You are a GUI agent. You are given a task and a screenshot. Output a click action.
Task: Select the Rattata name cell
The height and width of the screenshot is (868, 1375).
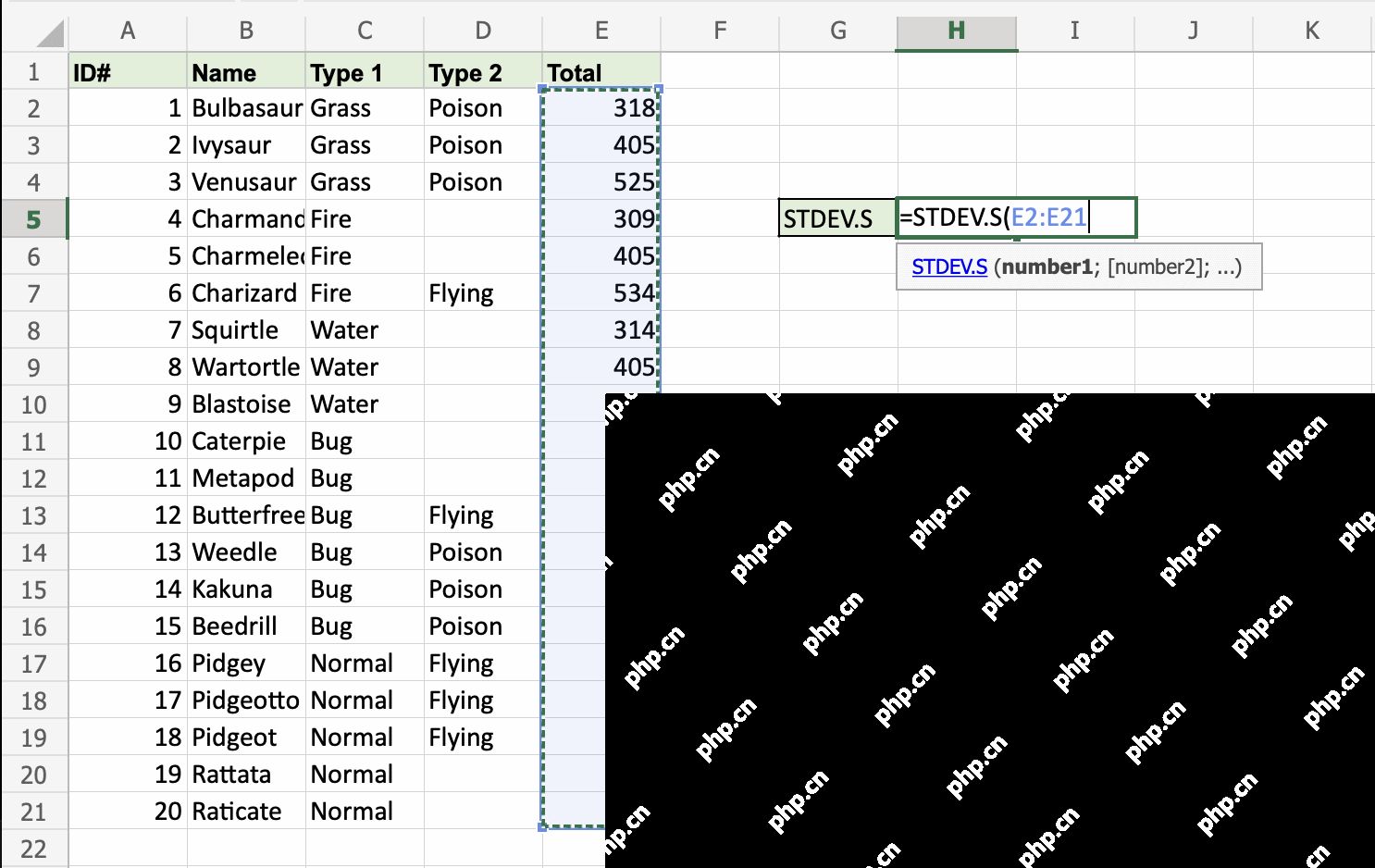pos(246,775)
